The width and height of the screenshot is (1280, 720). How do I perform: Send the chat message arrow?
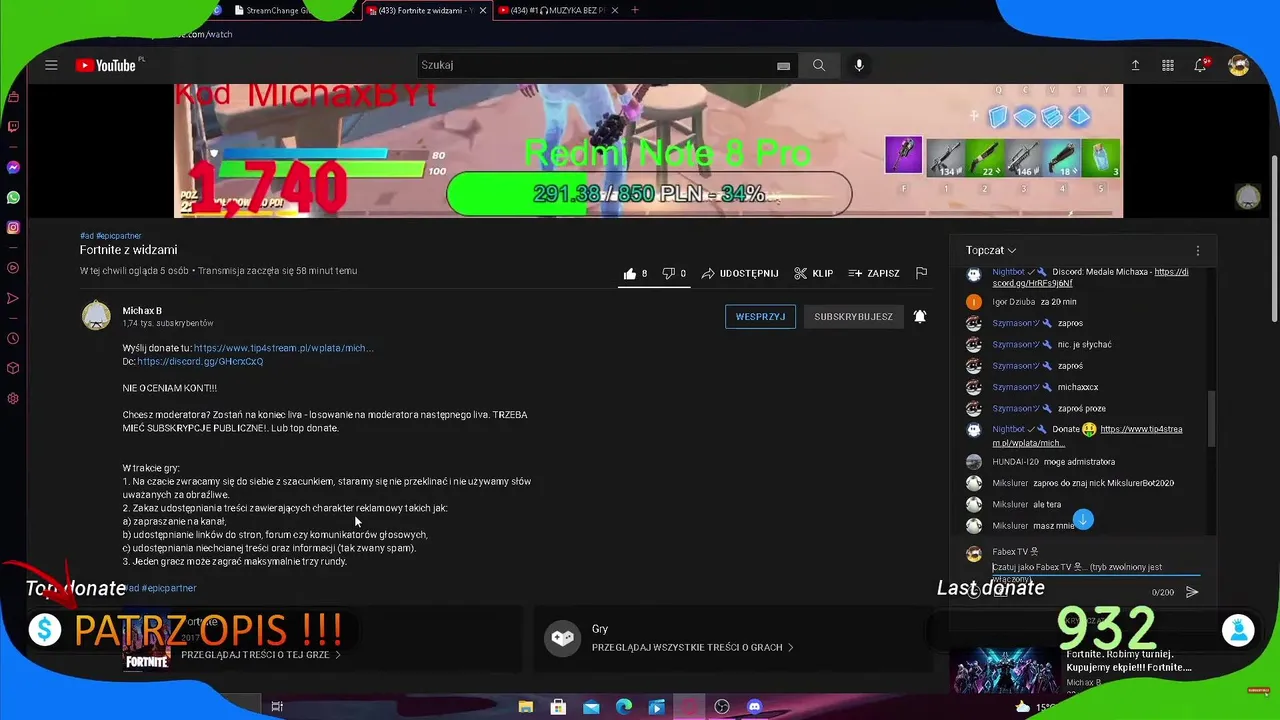tap(1192, 592)
